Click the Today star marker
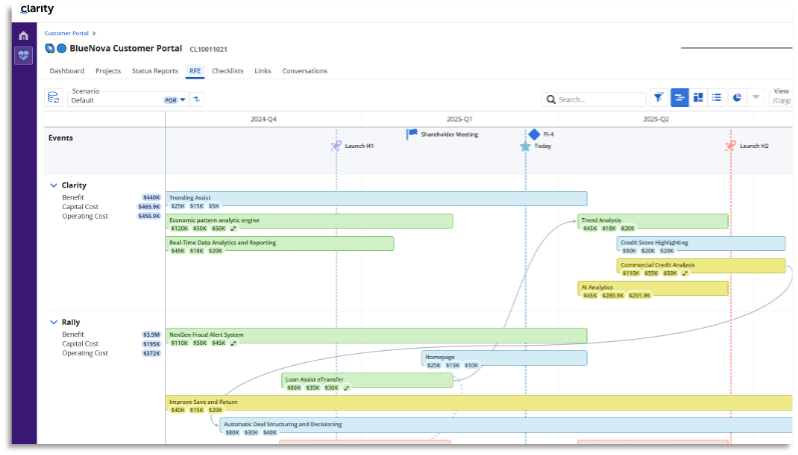798x455 pixels. point(525,147)
